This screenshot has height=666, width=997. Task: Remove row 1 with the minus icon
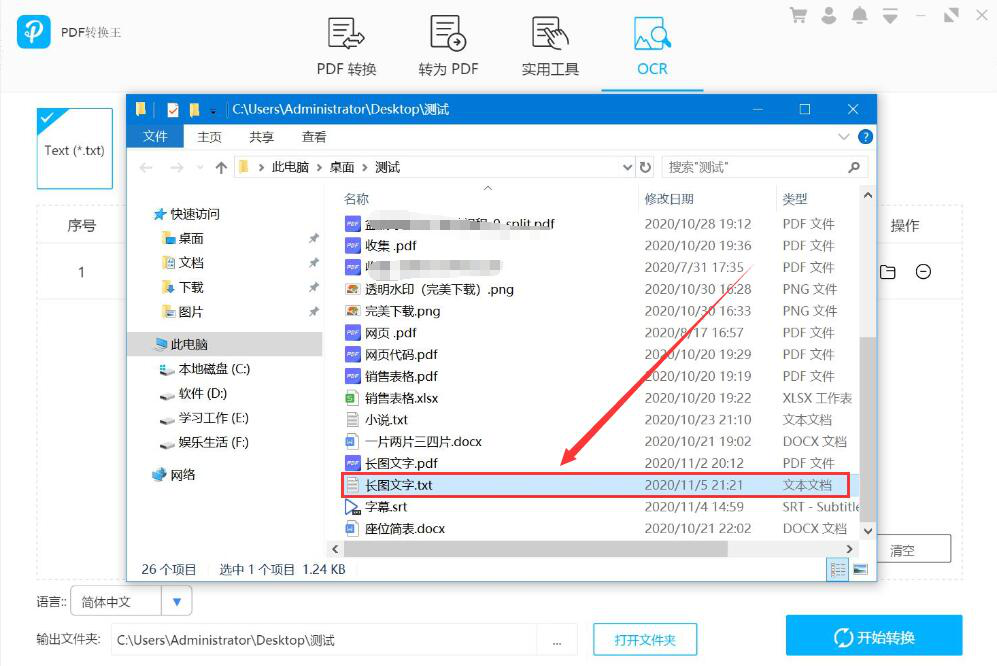[x=923, y=272]
